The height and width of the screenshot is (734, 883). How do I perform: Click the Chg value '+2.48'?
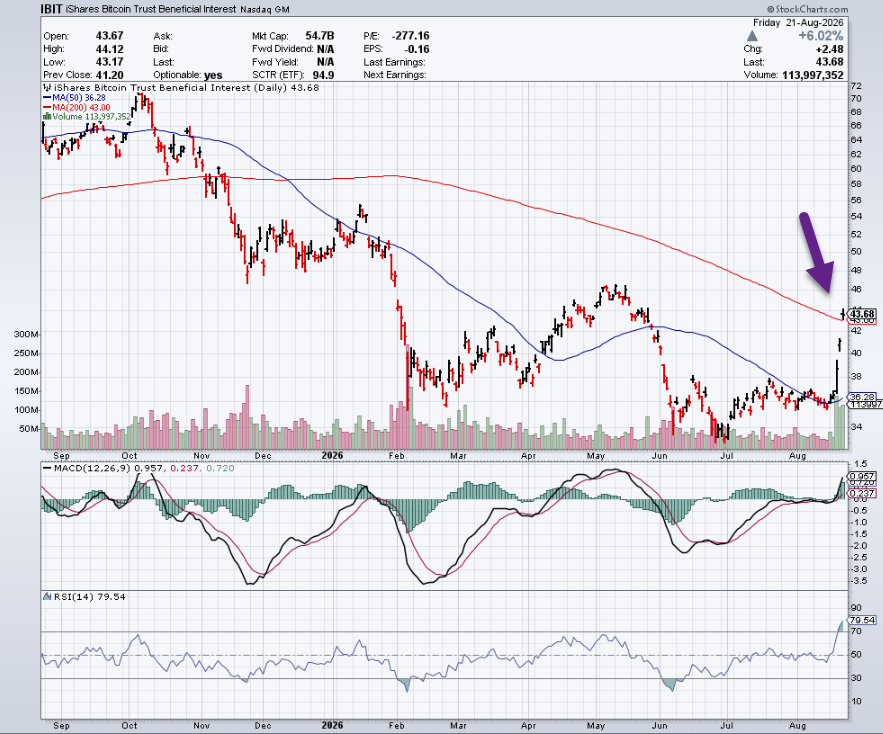point(830,49)
